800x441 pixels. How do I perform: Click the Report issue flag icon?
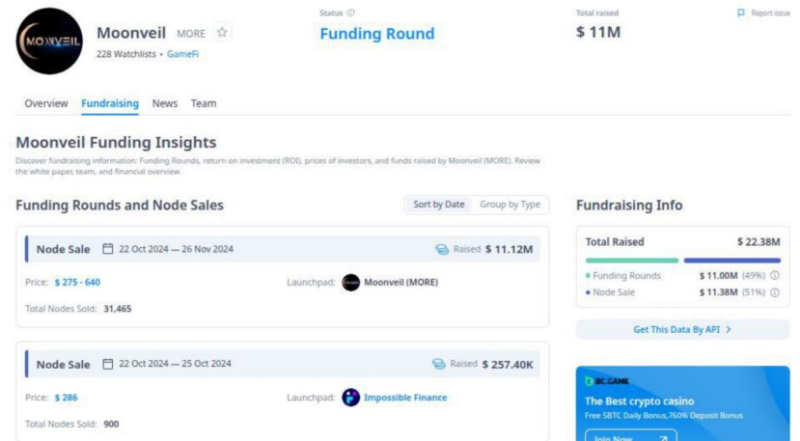(x=741, y=13)
